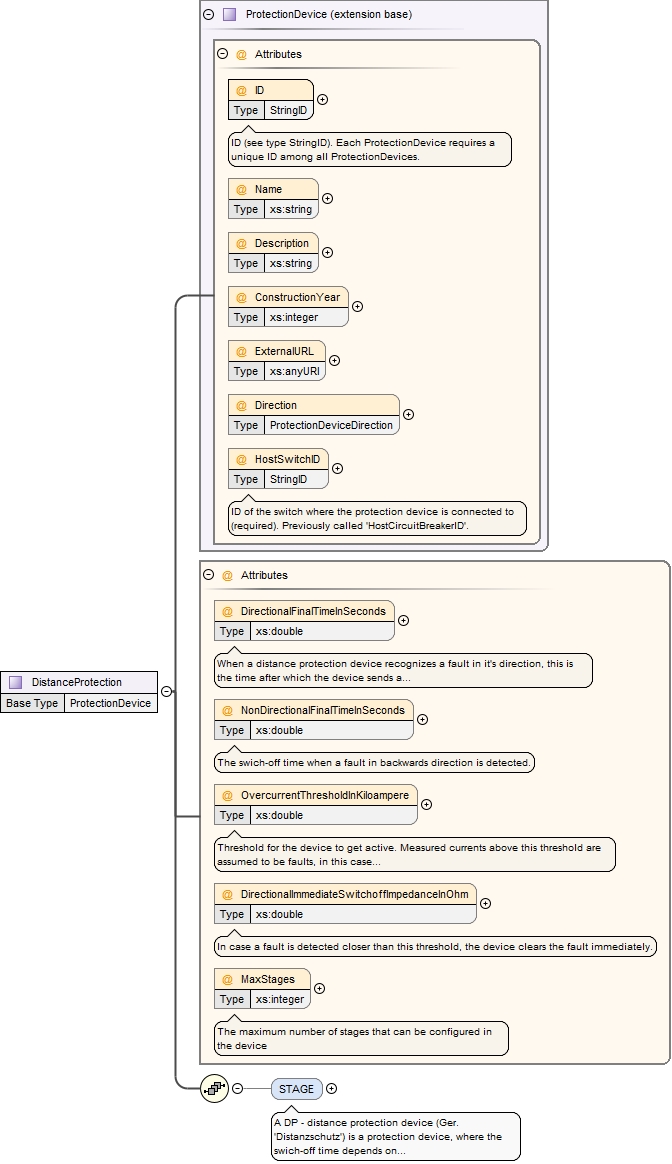Image resolution: width=672 pixels, height=1164 pixels.
Task: Click the @ icon of the Direction attribute
Action: pos(241,405)
